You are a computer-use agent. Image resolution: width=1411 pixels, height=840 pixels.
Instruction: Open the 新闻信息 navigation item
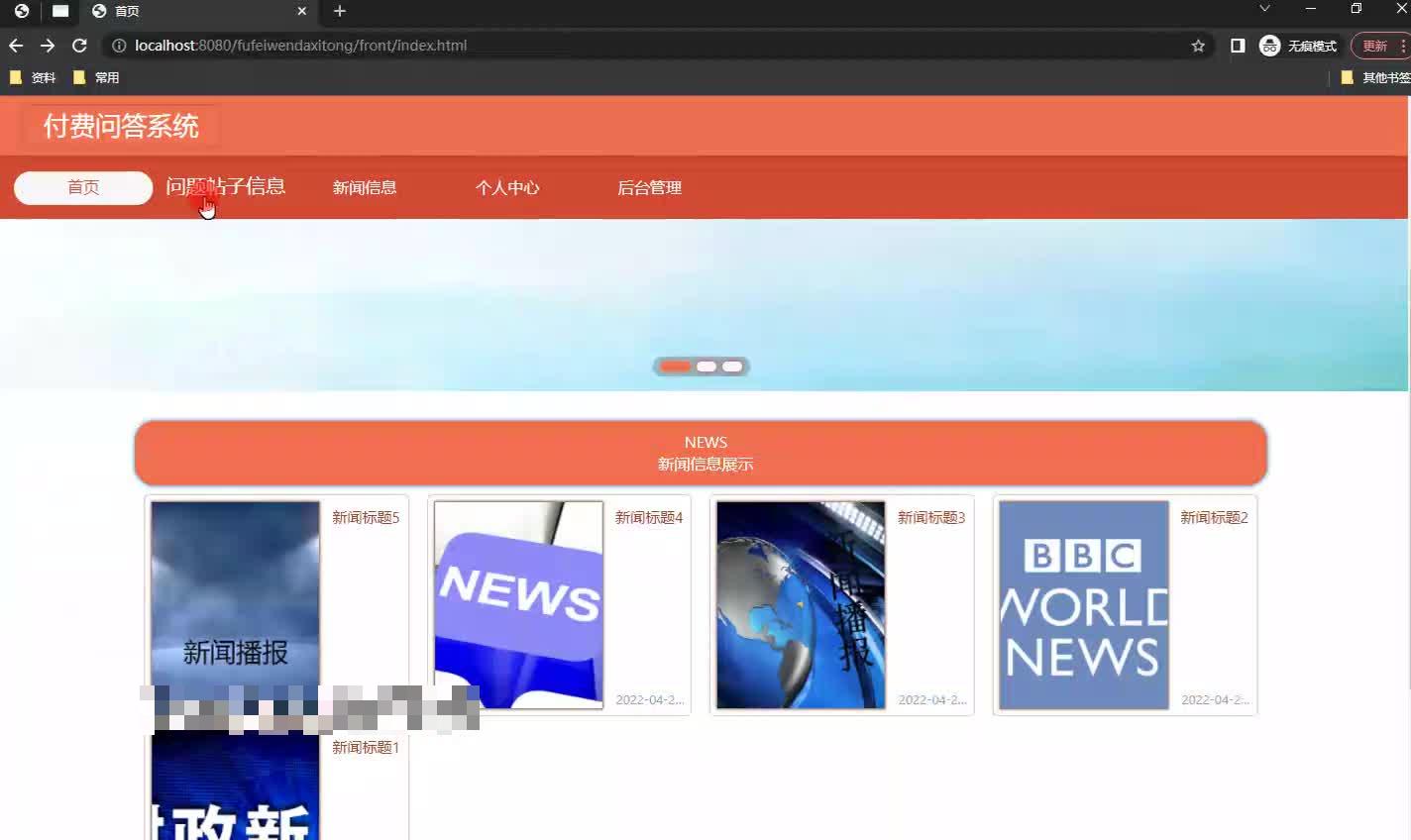click(x=365, y=187)
